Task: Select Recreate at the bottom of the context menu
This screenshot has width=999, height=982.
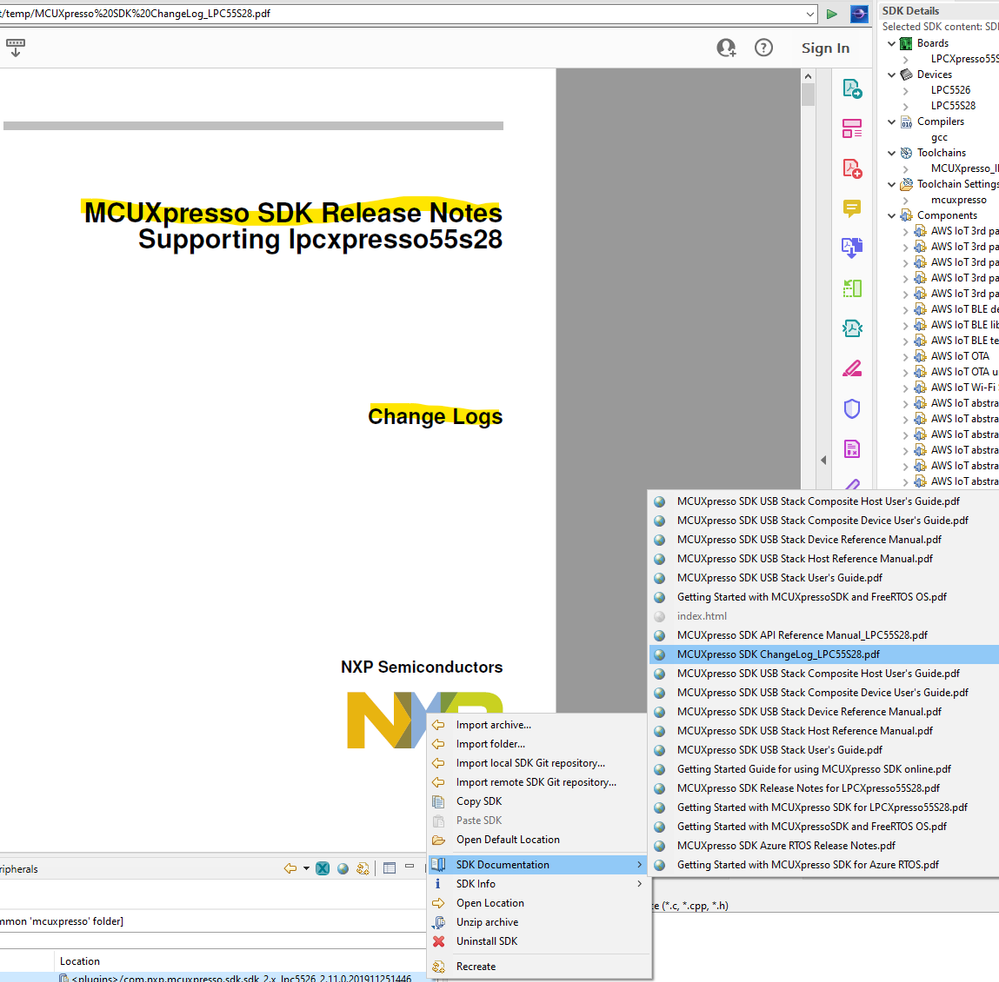Action: pos(539,966)
